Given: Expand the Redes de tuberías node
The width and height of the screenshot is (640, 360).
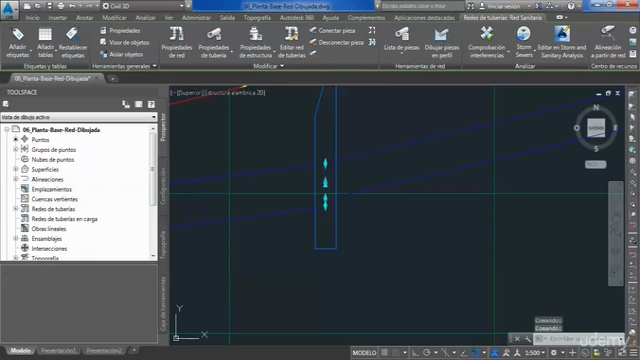Looking at the screenshot, I should coord(16,209).
